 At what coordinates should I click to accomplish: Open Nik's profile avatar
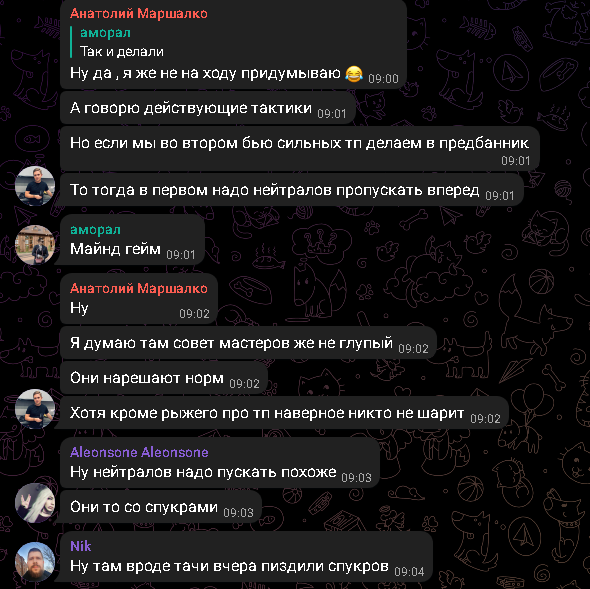(x=35, y=562)
